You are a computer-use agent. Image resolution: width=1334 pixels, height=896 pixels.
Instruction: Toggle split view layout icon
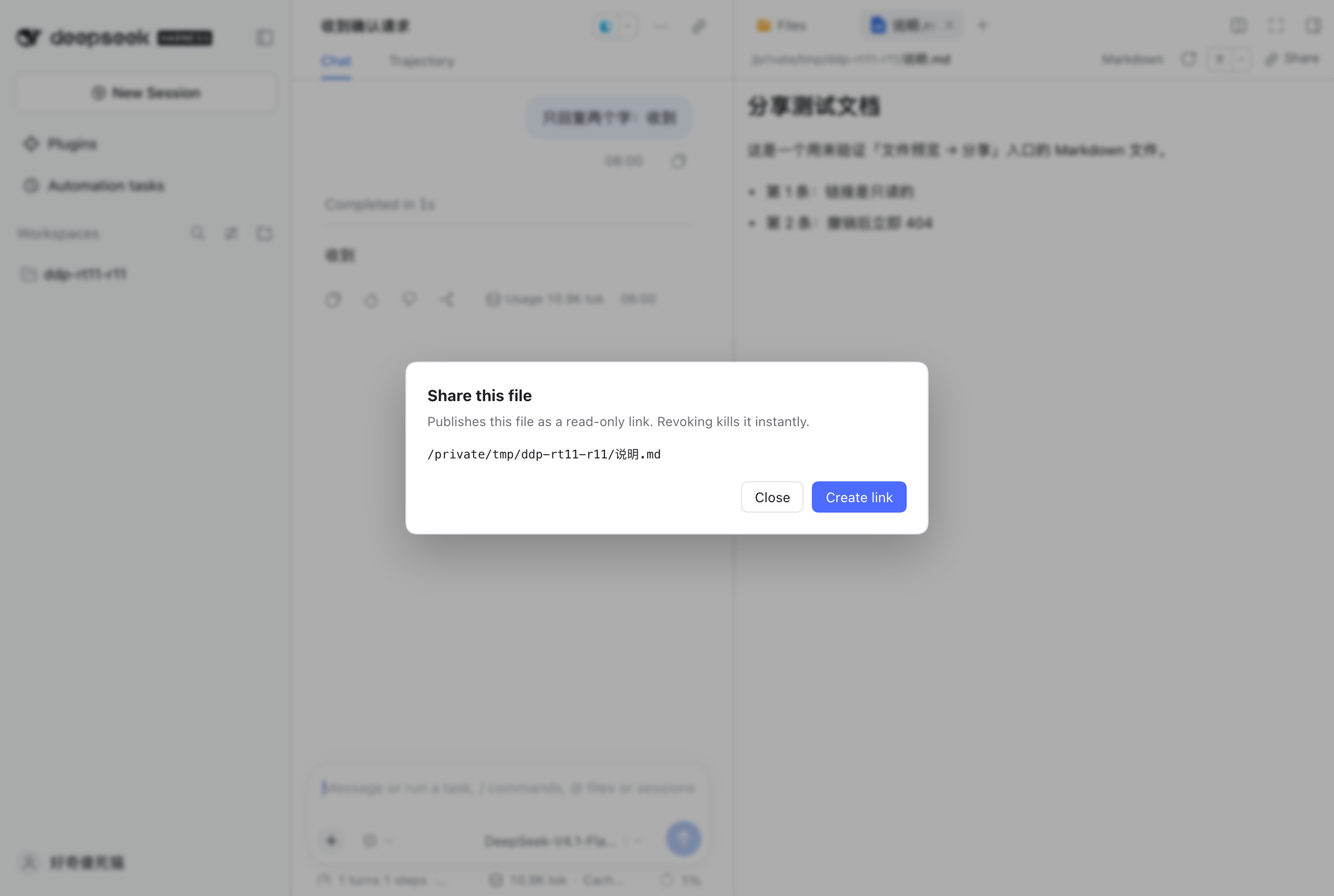pyautogui.click(x=1239, y=26)
